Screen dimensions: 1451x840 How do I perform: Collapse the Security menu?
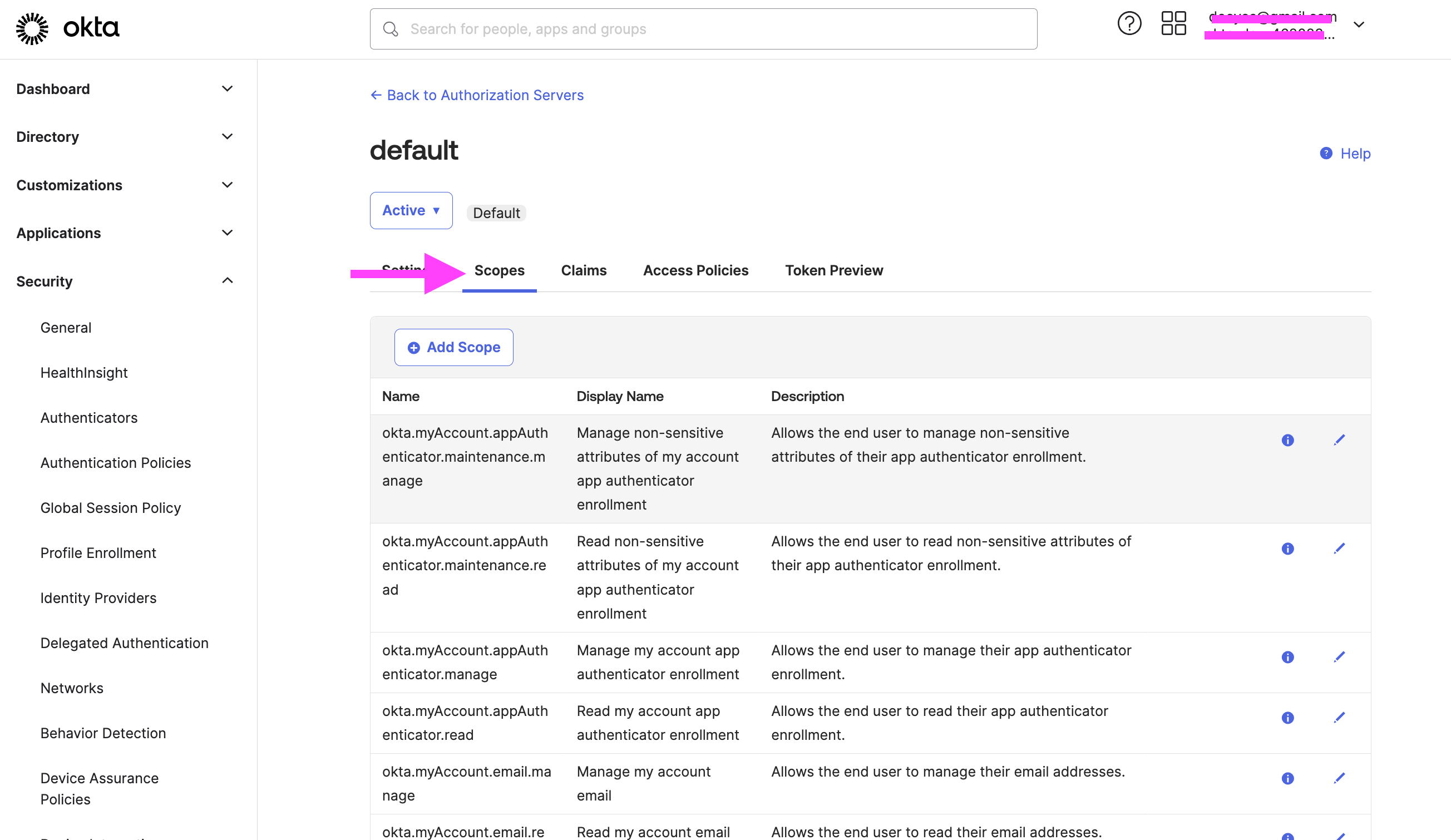coord(228,280)
